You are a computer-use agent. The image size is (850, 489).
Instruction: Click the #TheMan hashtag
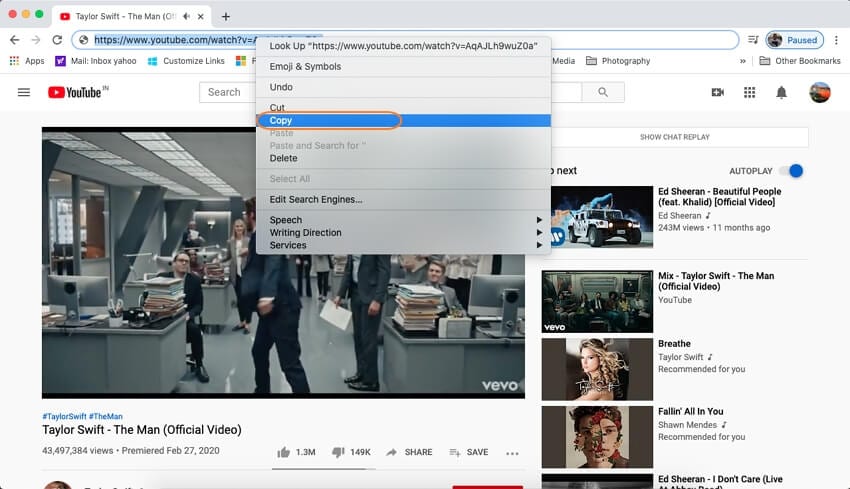click(106, 416)
